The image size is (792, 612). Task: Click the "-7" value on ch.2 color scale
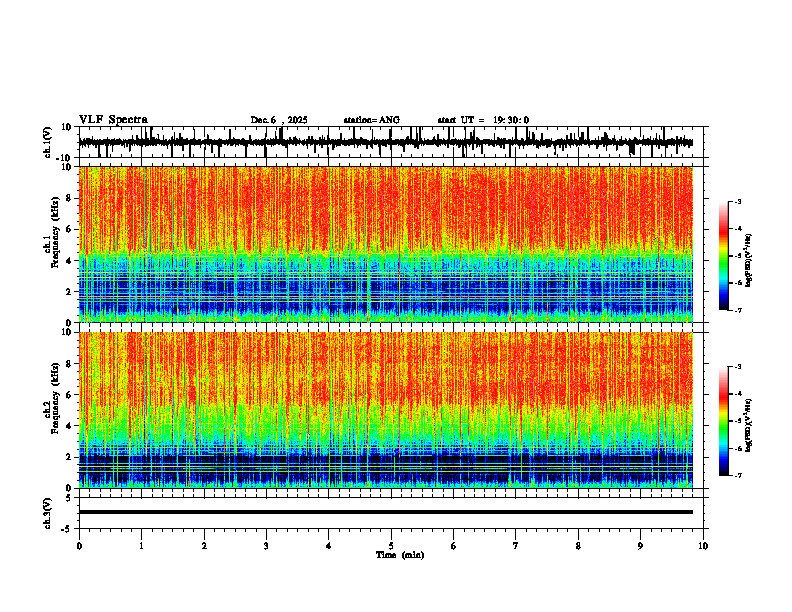pyautogui.click(x=738, y=475)
